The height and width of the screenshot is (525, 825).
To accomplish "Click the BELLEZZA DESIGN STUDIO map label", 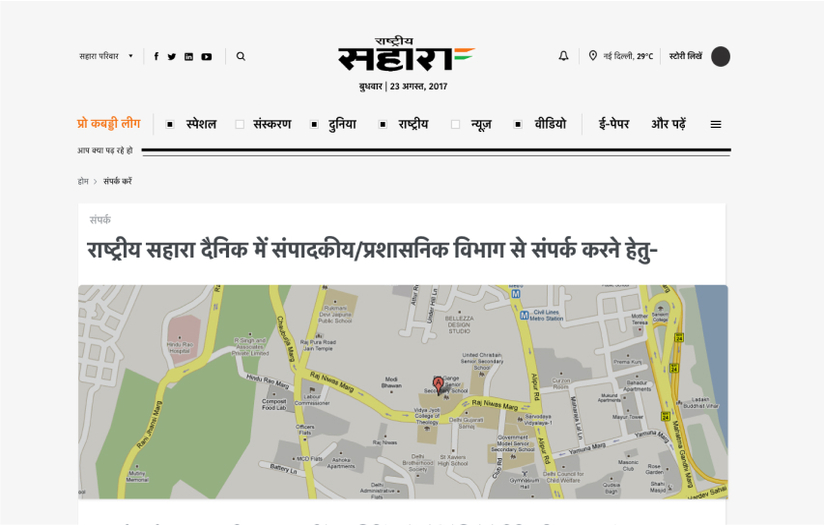I will coord(459,325).
